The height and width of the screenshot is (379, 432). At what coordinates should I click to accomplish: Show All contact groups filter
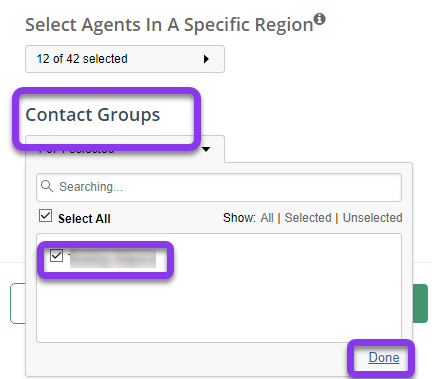[x=267, y=218]
